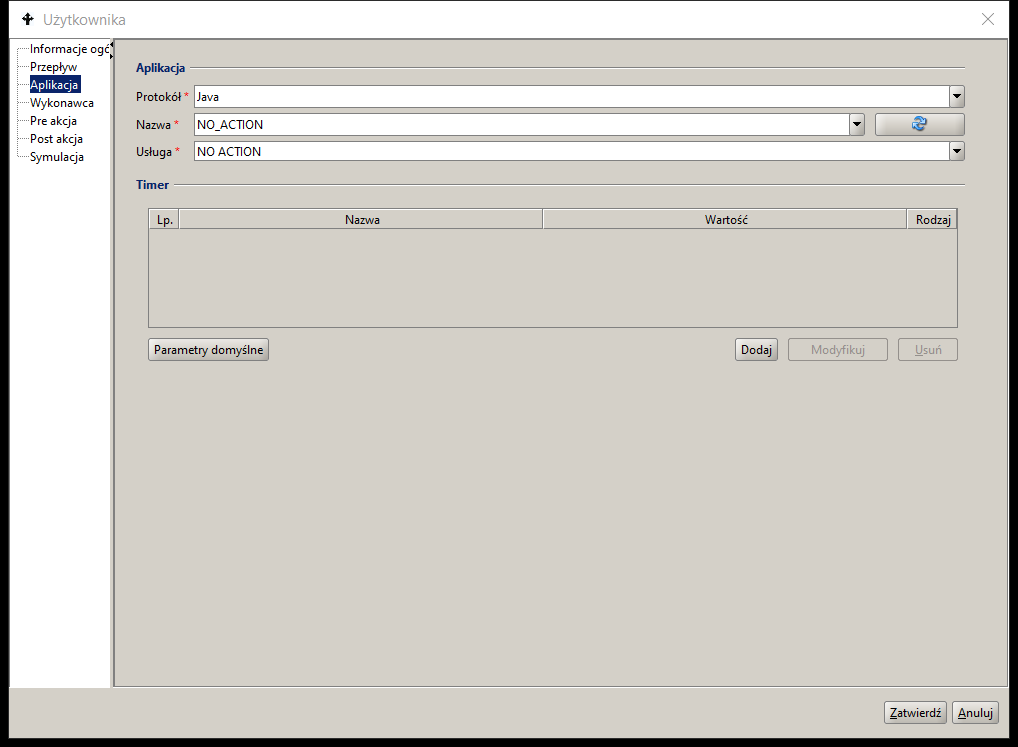
Task: Confirm with the Zatwierdź button
Action: [915, 713]
